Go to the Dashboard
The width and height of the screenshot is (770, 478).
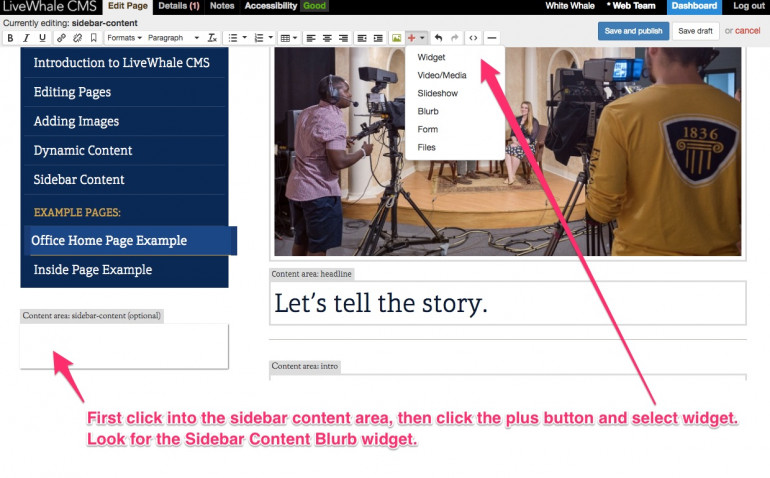point(694,6)
